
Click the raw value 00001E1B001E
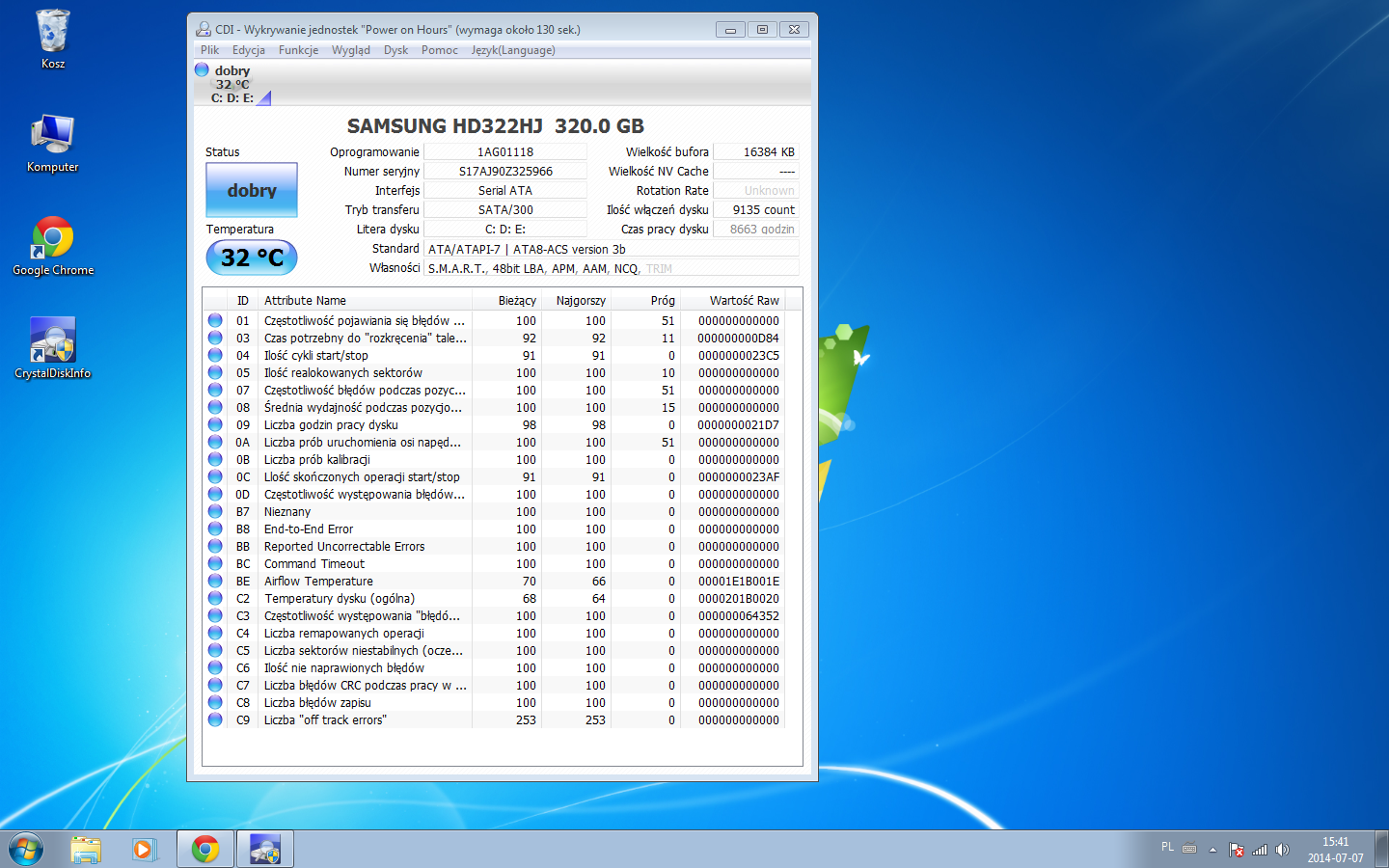739,581
